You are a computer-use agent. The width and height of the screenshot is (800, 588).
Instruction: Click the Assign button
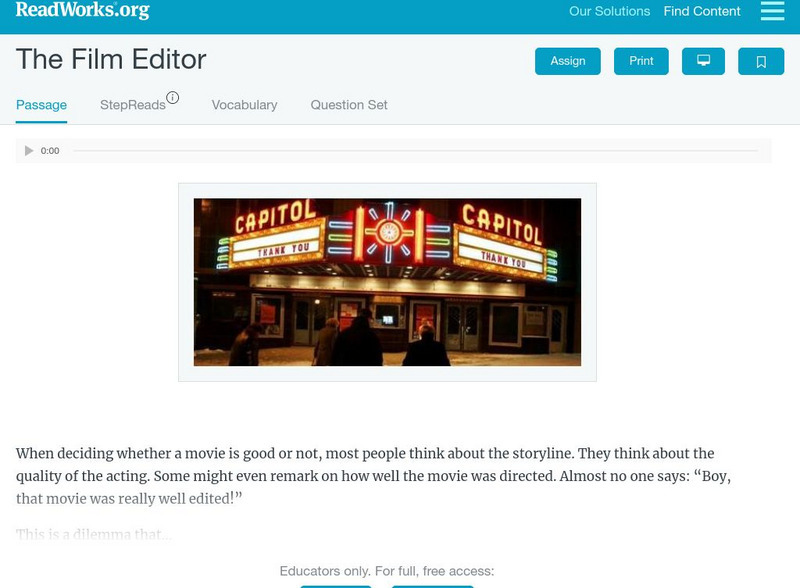pyautogui.click(x=567, y=61)
